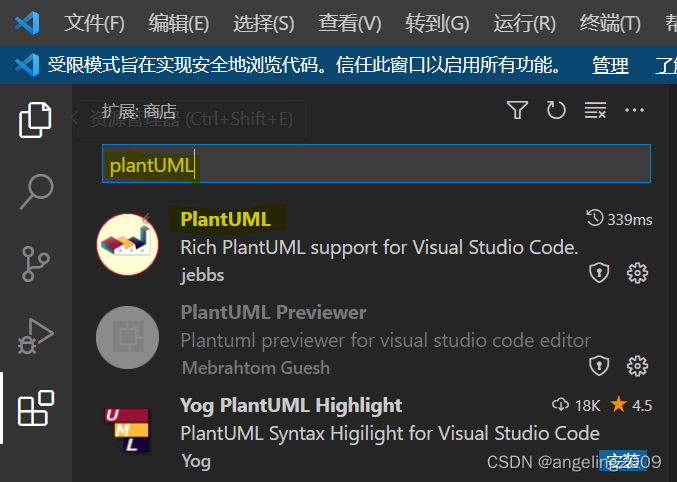Viewport: 677px width, 482px height.
Task: Click the Mebrahtom Guesh publisher name
Action: [x=256, y=368]
